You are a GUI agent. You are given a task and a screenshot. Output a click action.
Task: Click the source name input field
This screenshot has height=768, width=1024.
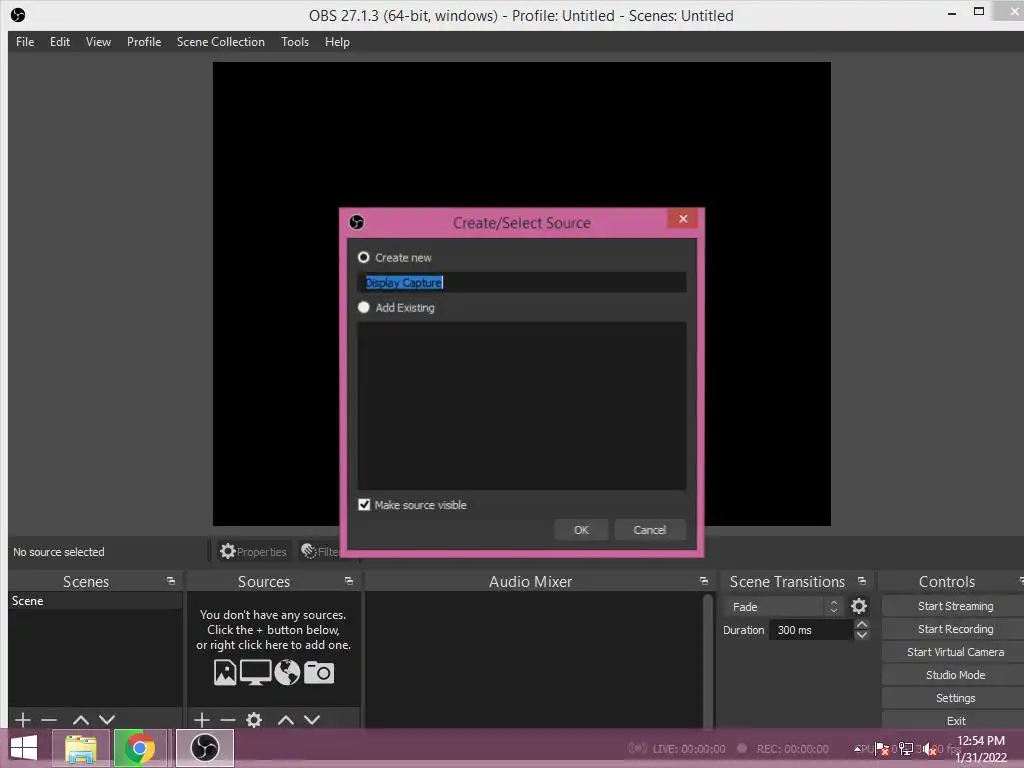point(522,282)
